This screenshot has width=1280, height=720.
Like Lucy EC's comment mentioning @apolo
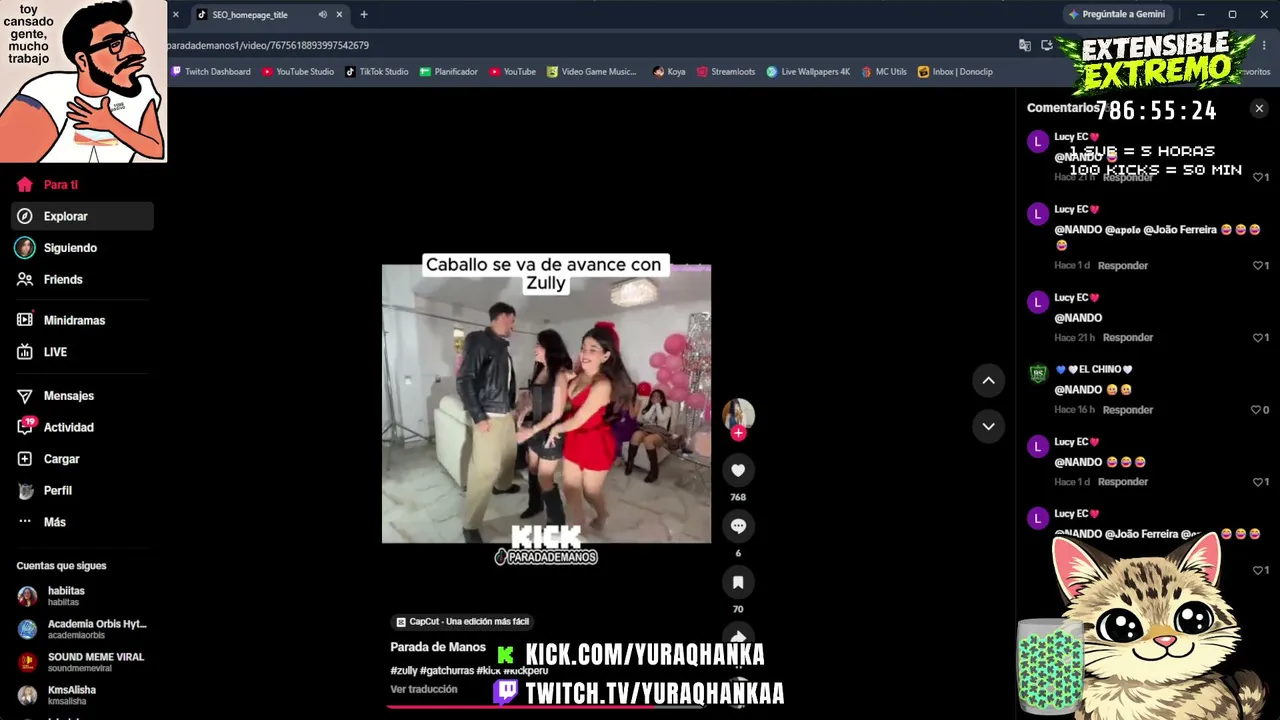coord(1257,266)
